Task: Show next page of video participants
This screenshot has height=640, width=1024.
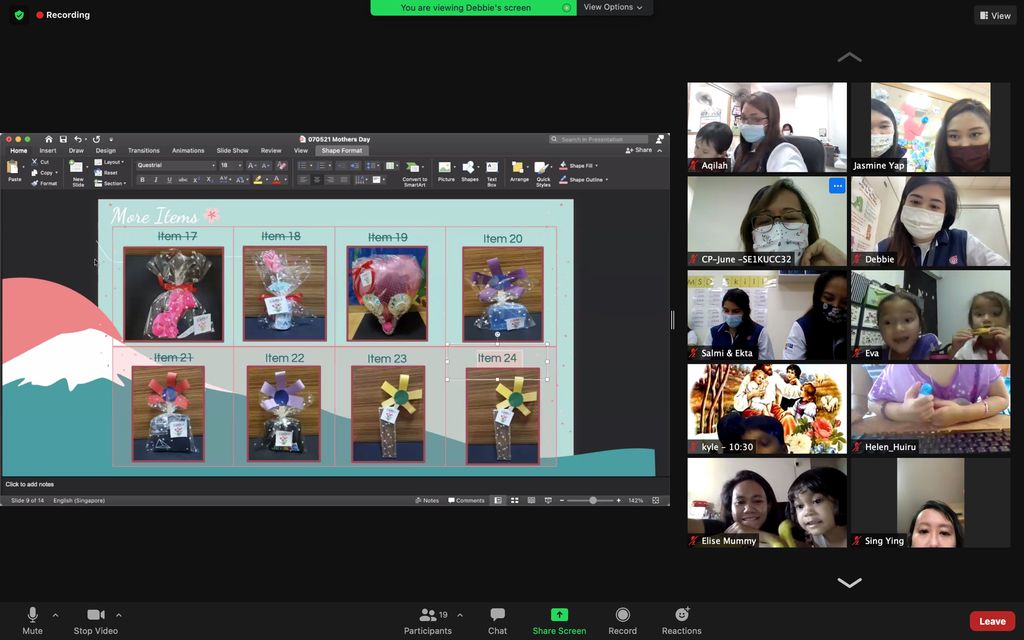Action: 849,582
